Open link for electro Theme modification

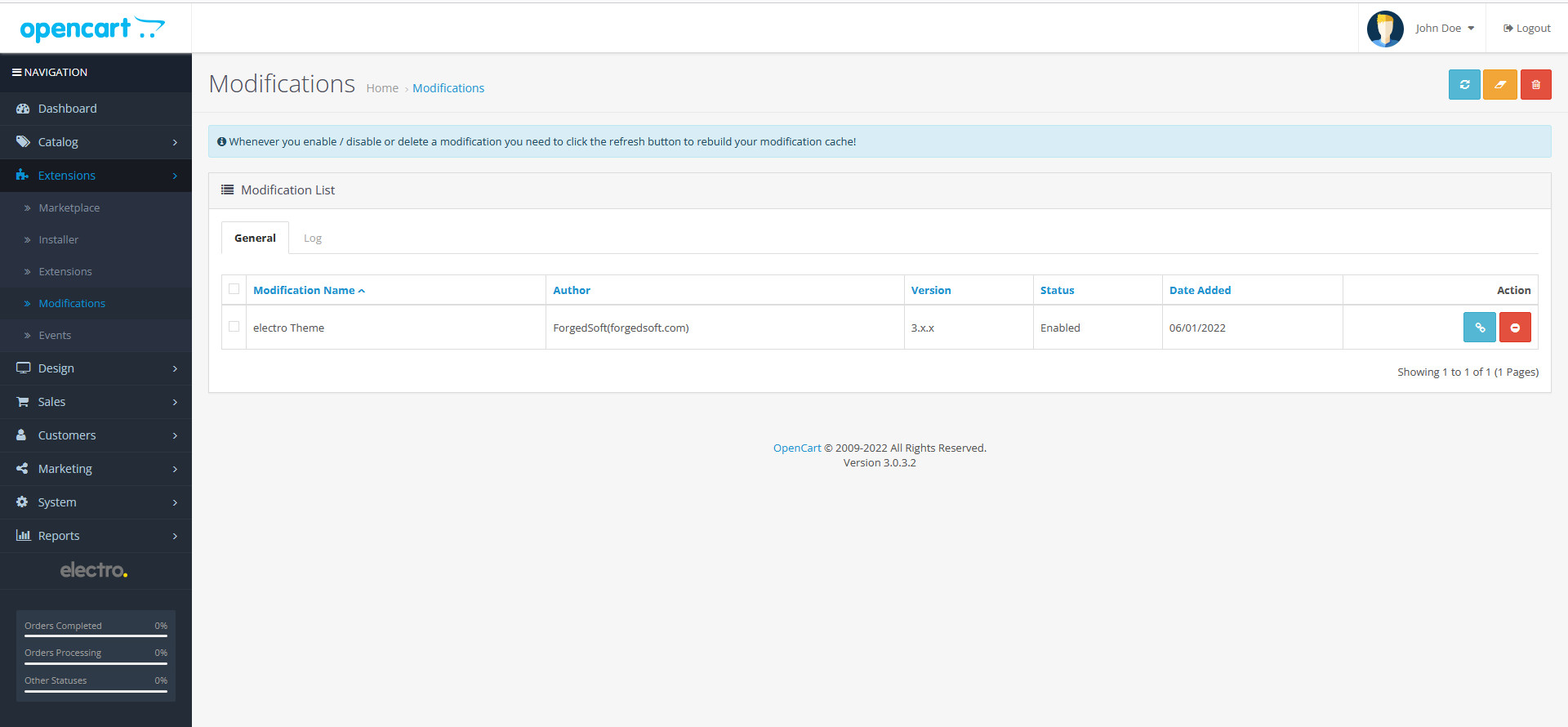coord(1480,328)
